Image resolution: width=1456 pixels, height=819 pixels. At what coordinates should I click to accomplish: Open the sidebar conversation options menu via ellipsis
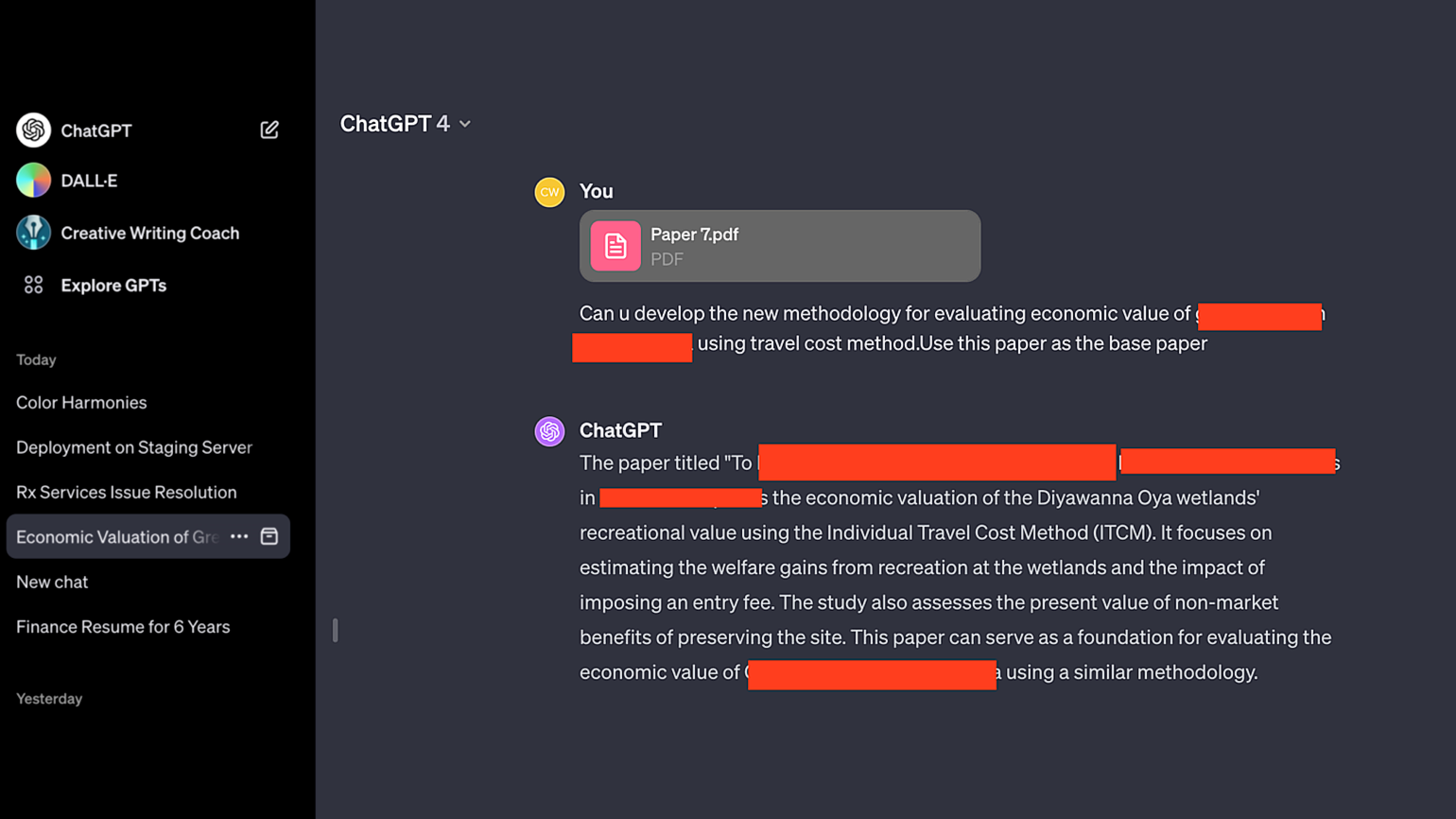click(239, 536)
